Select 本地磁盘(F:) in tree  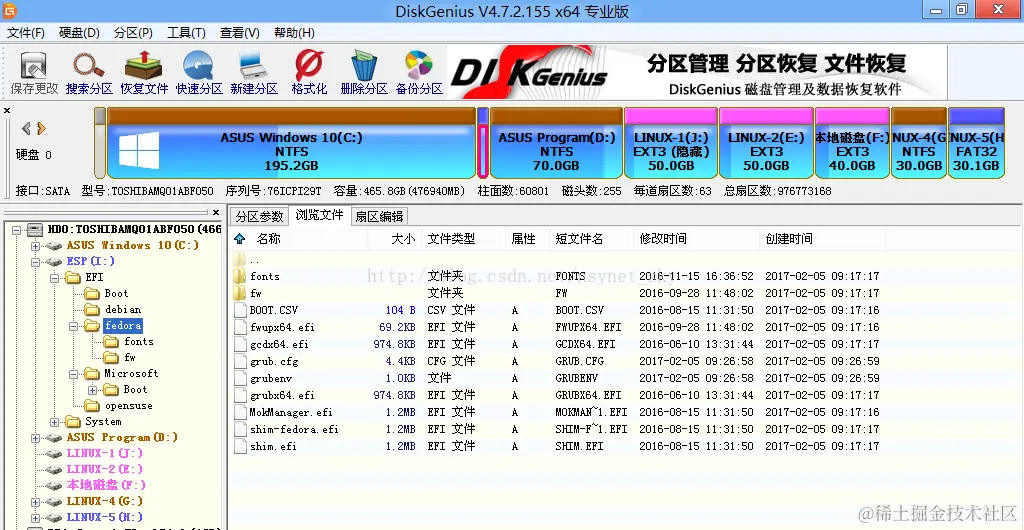click(106, 485)
